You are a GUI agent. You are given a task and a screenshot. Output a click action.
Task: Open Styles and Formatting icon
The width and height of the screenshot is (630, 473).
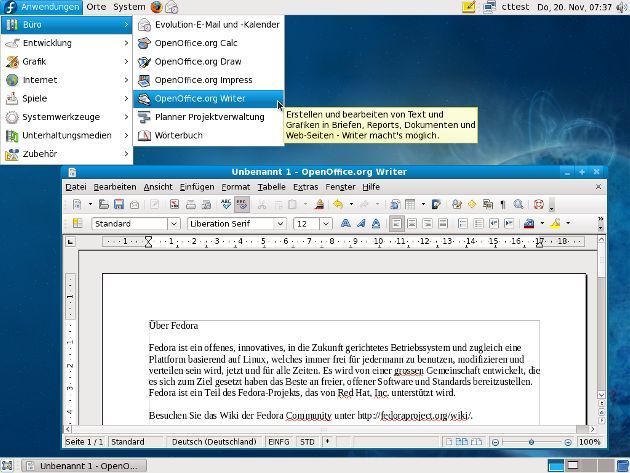77,223
